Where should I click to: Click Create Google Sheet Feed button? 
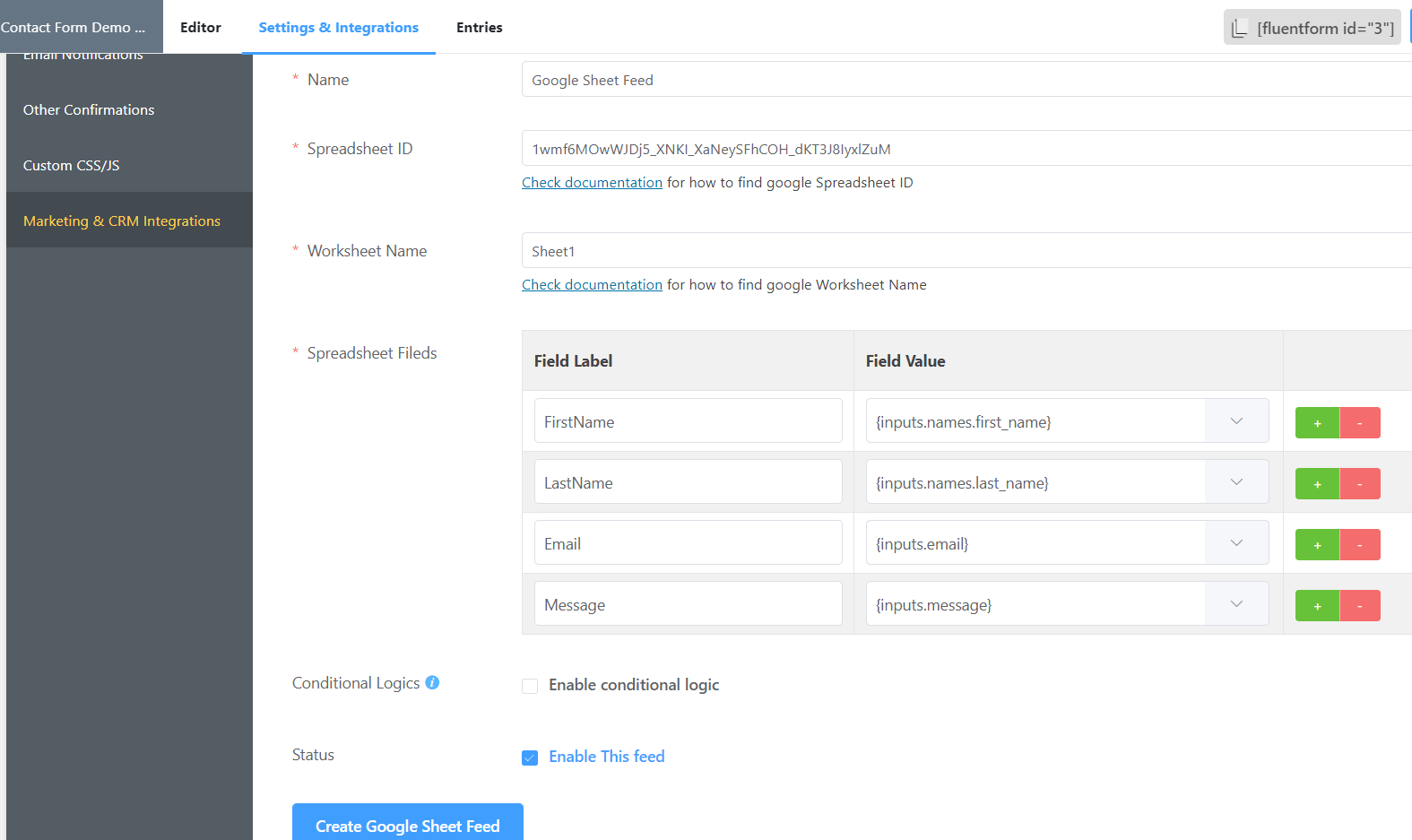click(x=408, y=824)
